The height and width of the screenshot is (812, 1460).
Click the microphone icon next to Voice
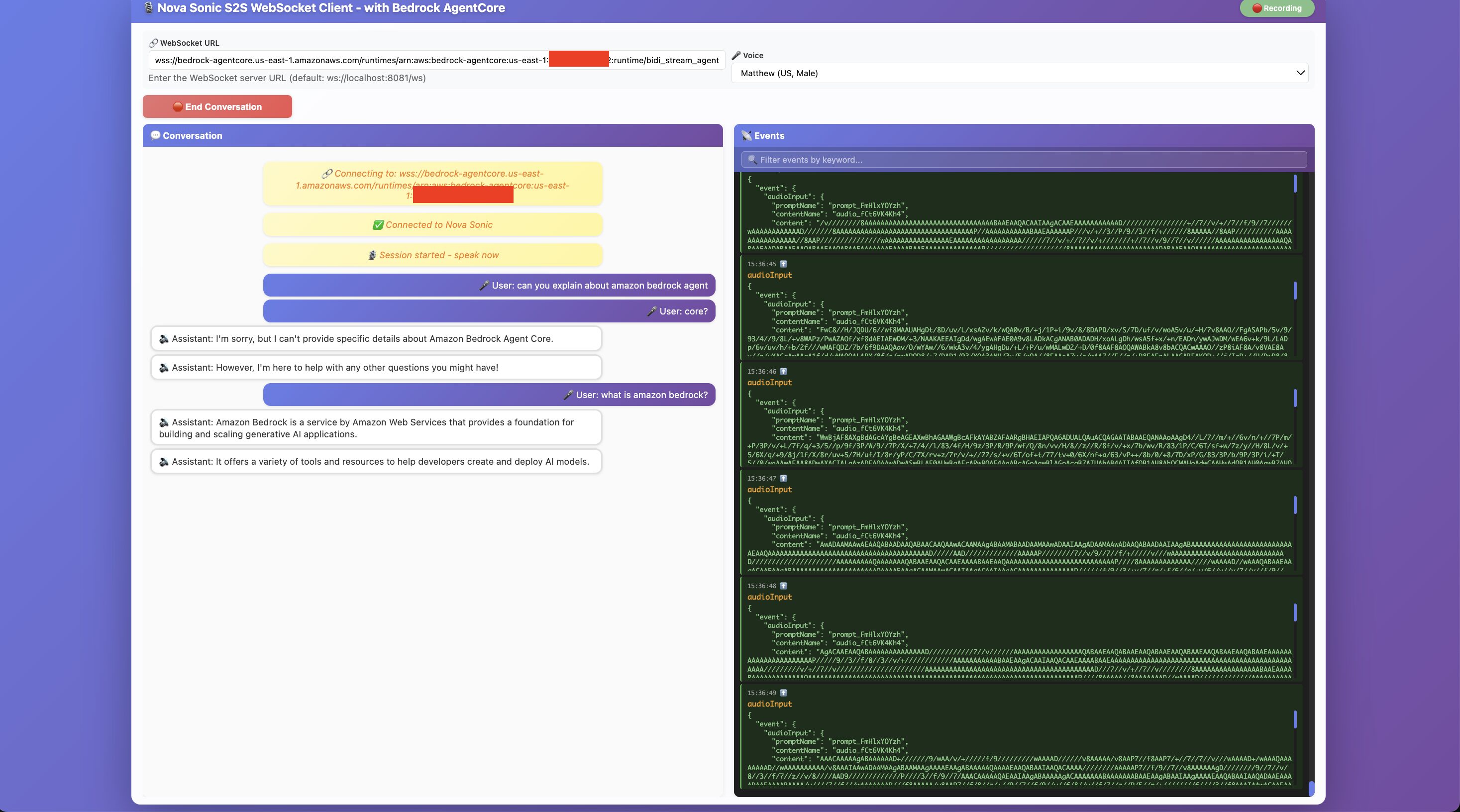tap(736, 56)
